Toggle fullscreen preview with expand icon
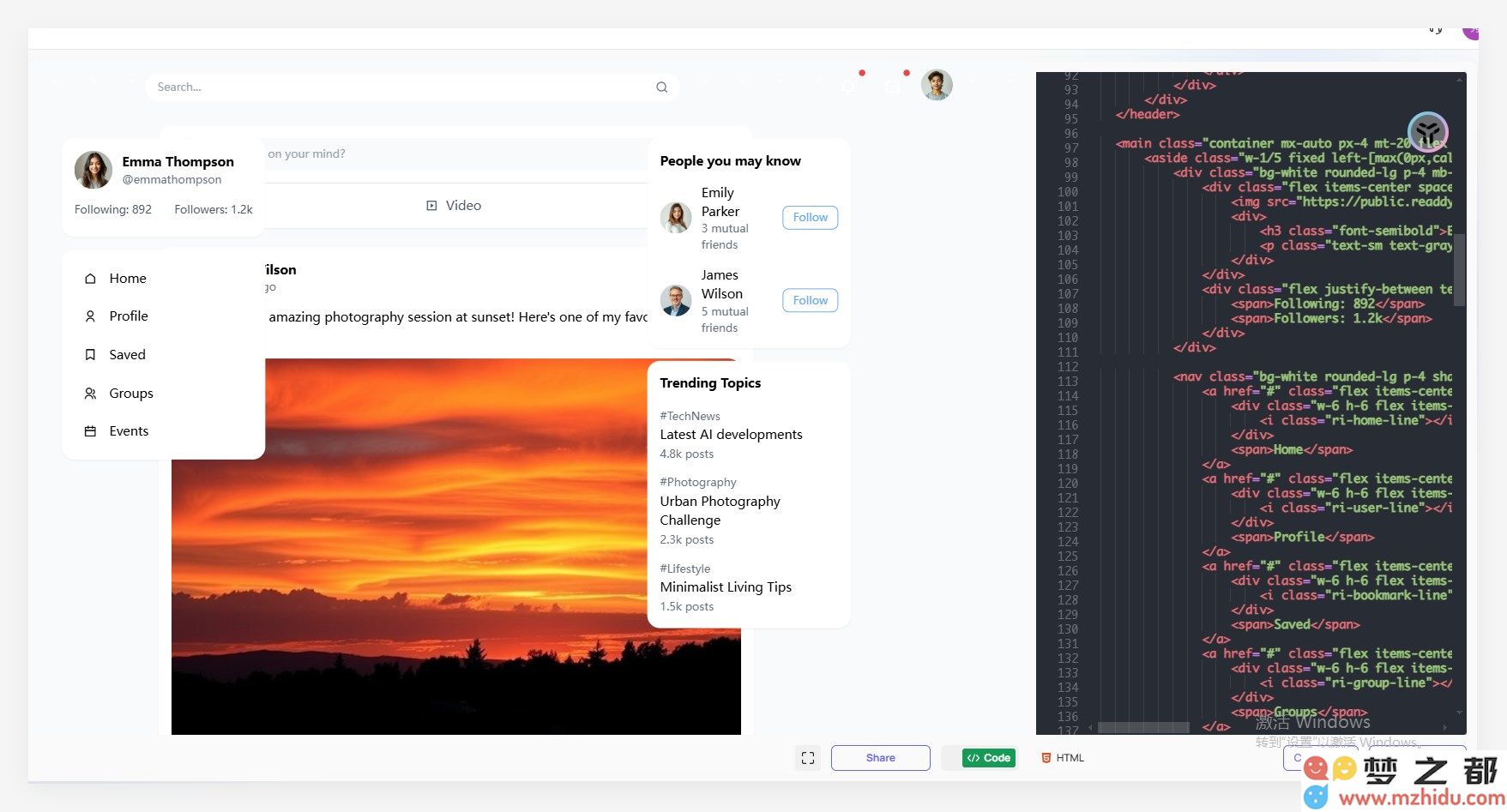Viewport: 1507px width, 812px height. point(808,758)
